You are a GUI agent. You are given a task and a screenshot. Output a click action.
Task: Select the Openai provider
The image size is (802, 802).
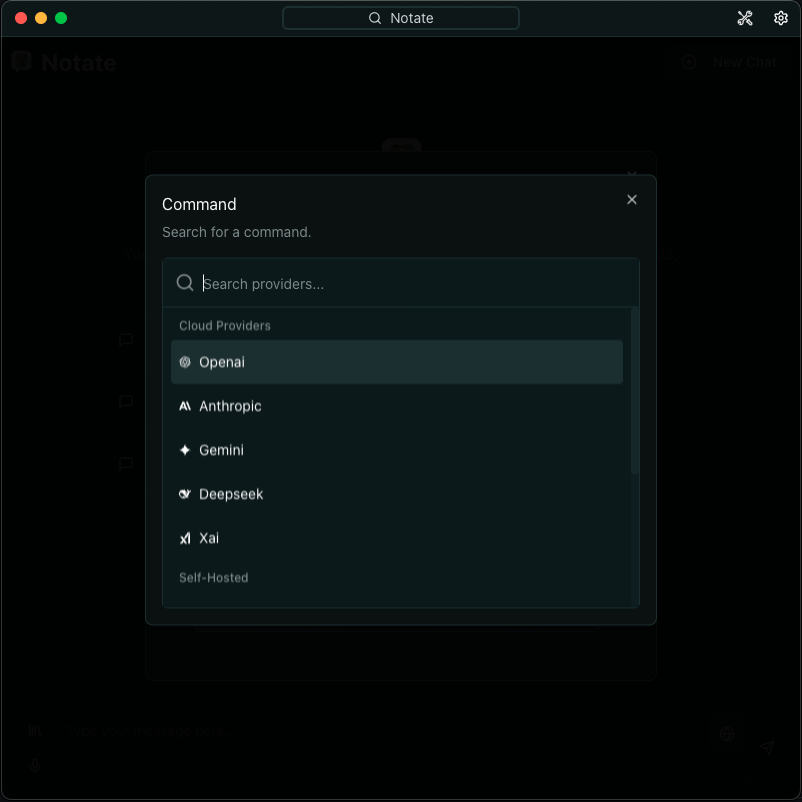(396, 362)
